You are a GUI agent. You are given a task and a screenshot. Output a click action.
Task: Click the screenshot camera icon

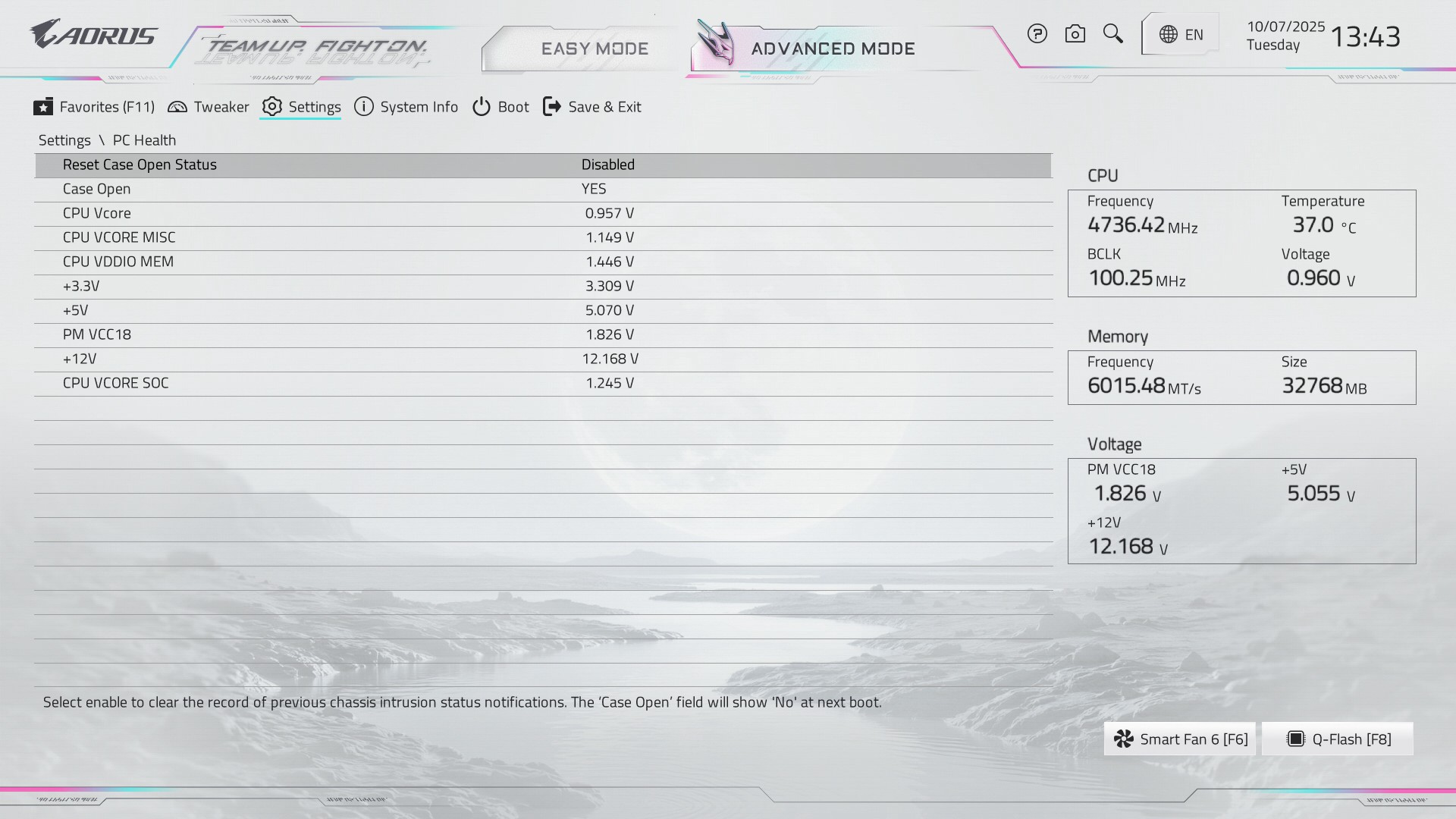(x=1075, y=34)
